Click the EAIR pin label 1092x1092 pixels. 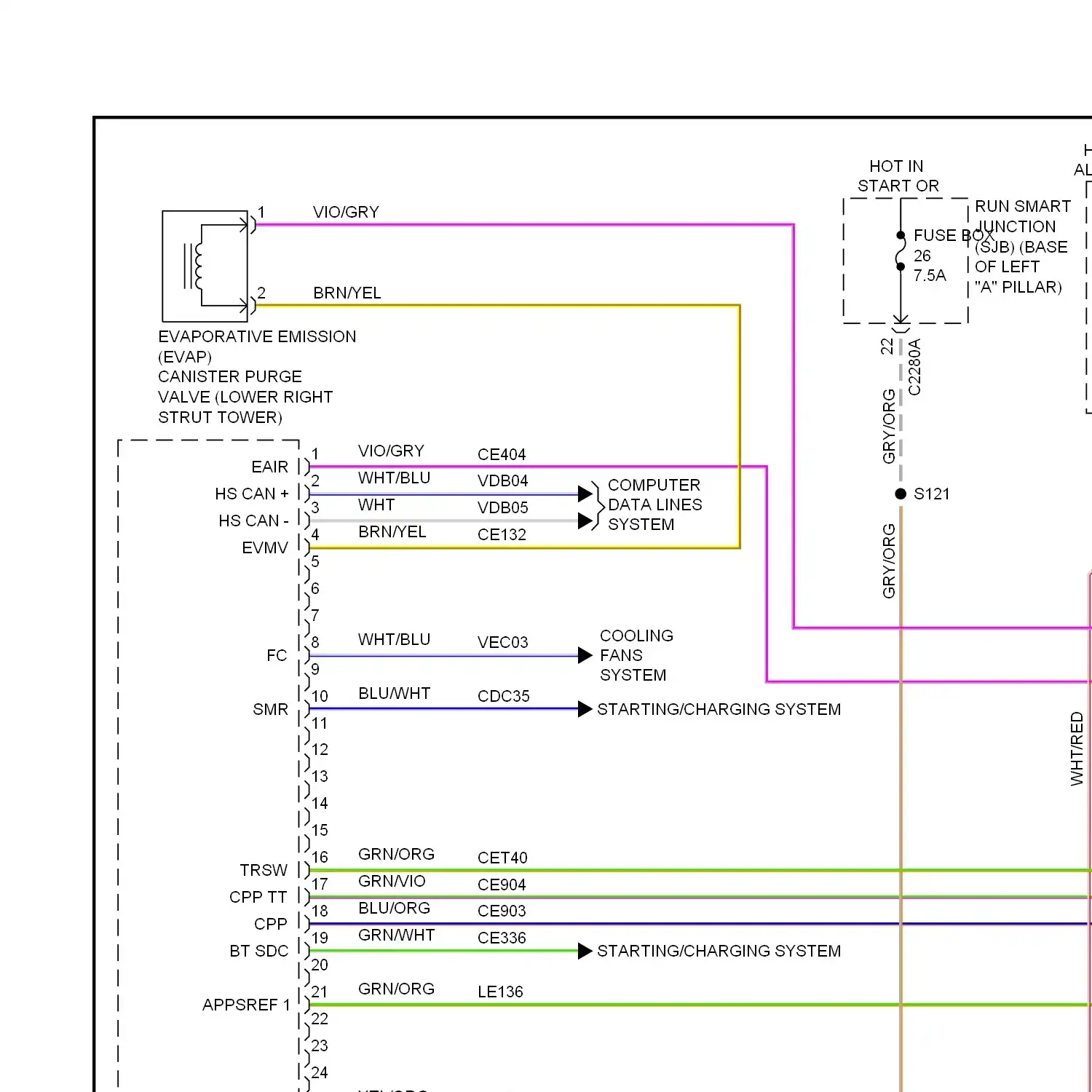pos(270,467)
